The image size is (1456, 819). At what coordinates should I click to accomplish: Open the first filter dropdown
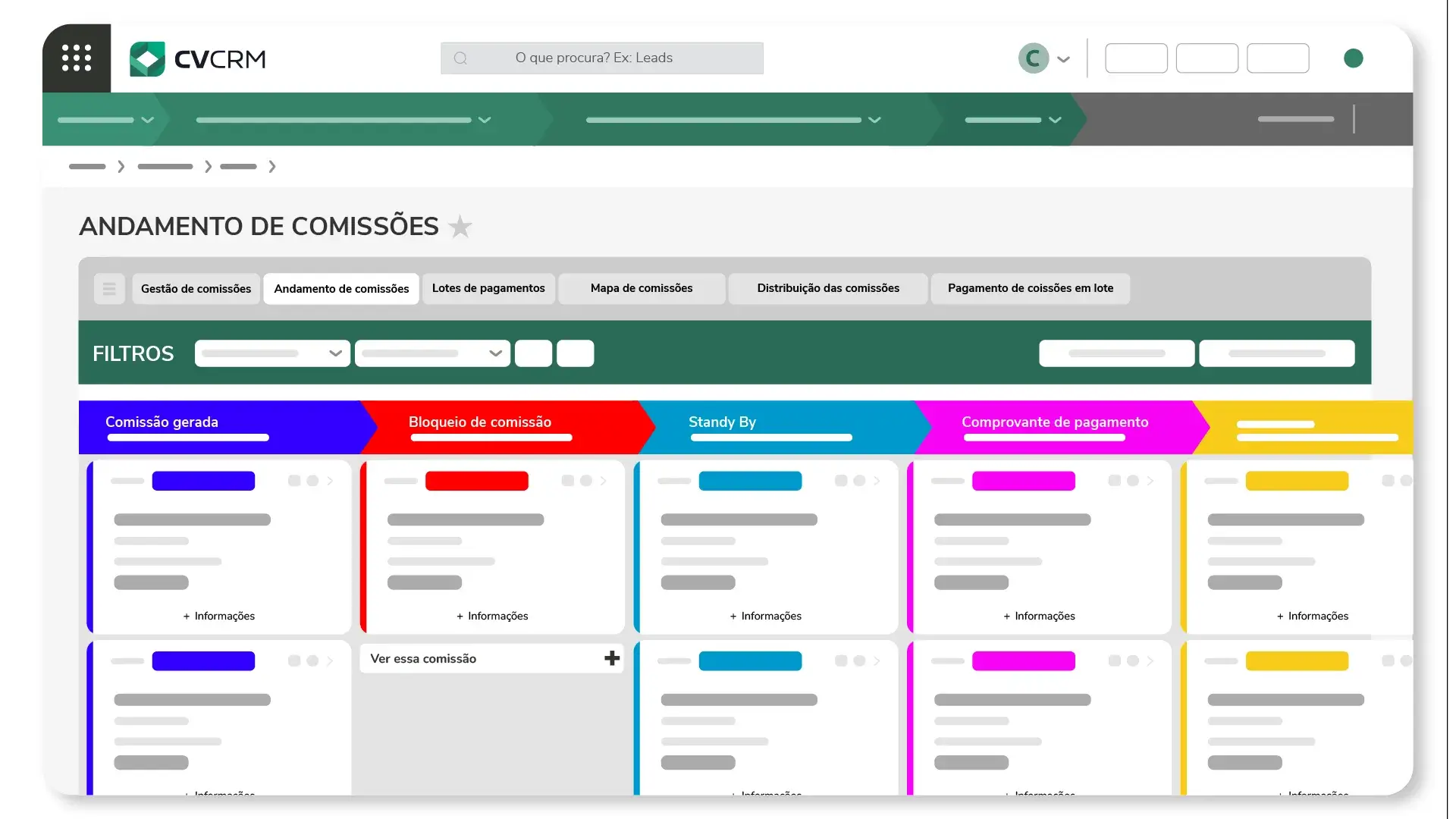pyautogui.click(x=272, y=353)
